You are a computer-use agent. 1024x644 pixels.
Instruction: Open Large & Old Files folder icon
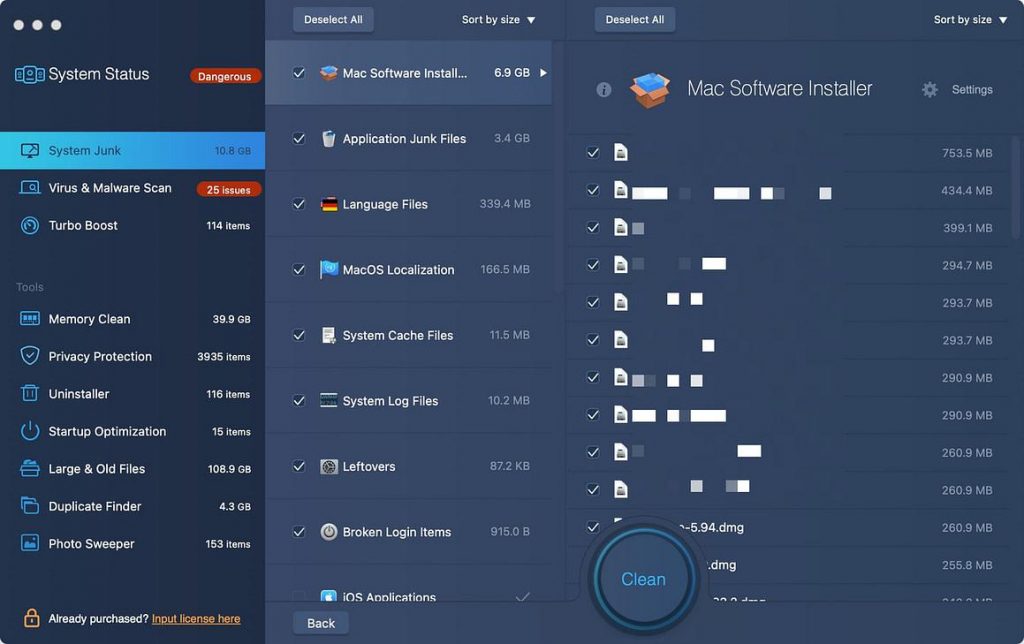pyautogui.click(x=30, y=469)
